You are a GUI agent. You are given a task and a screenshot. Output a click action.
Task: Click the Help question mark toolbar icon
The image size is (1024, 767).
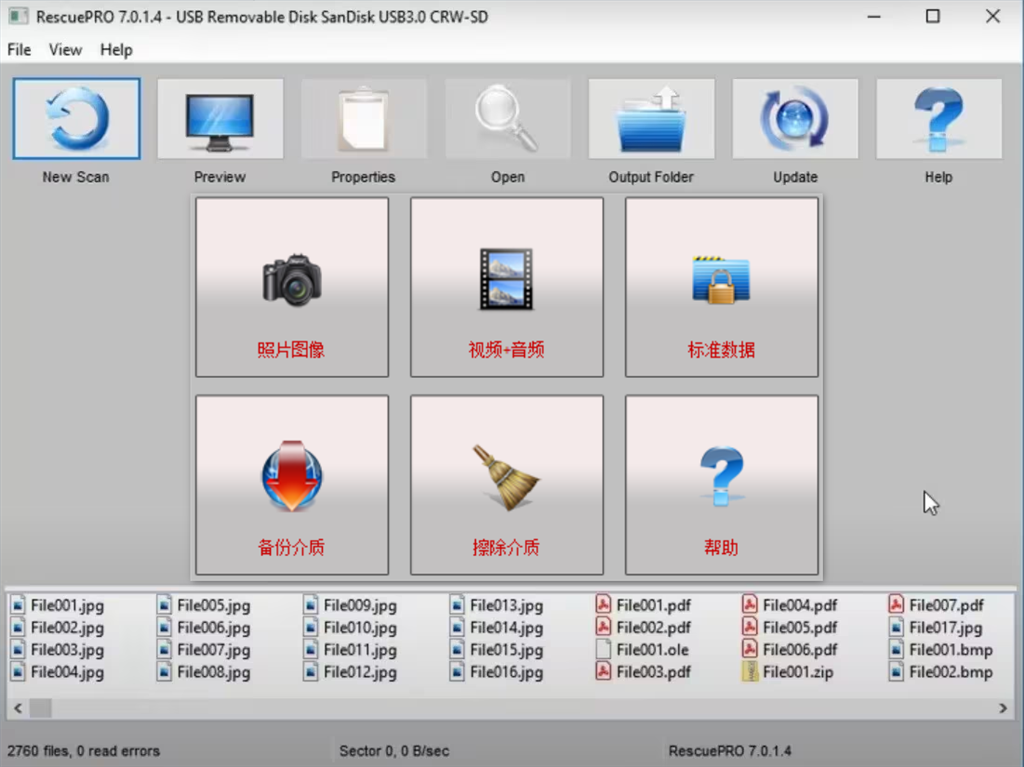(x=938, y=120)
